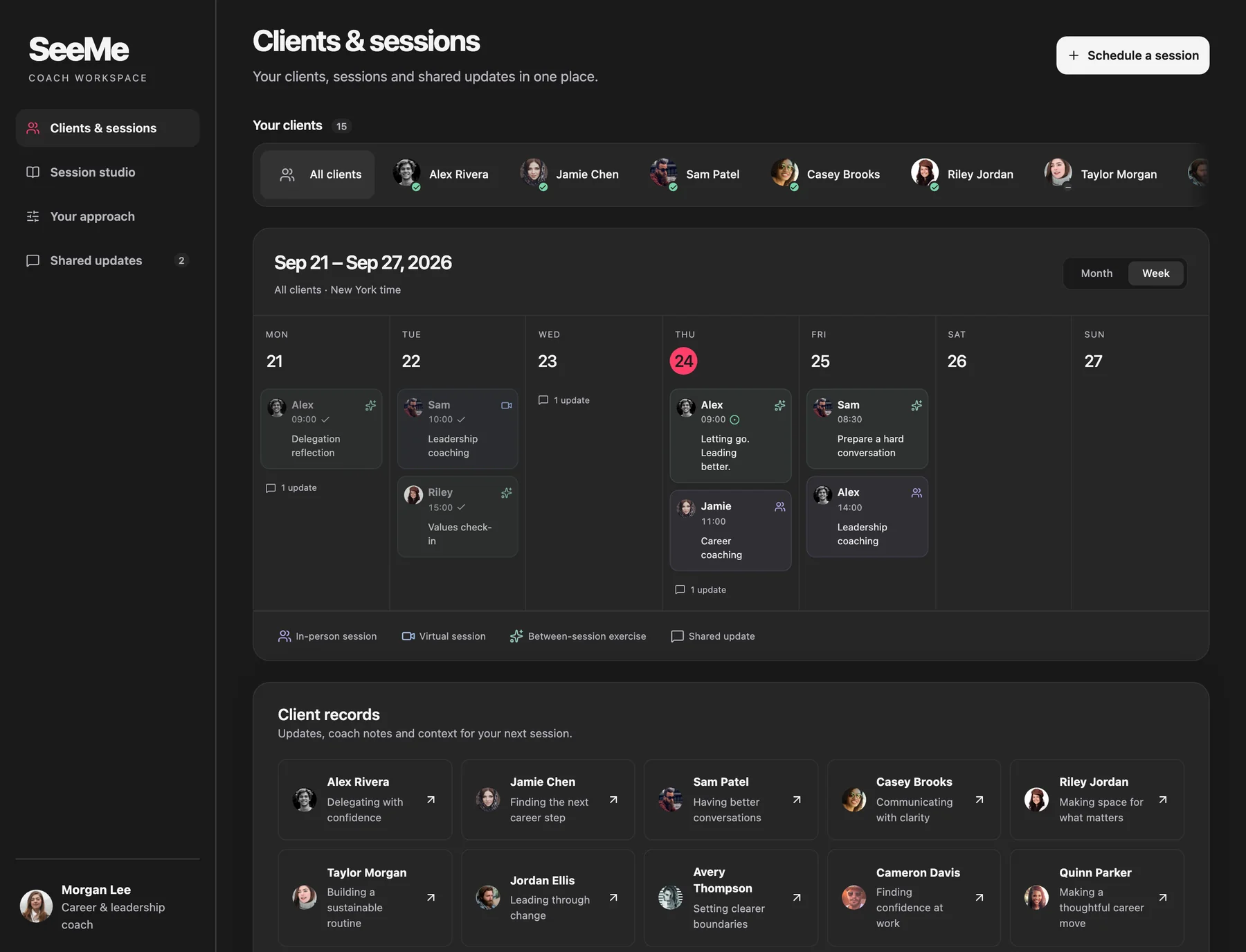The image size is (1246, 952).
Task: Open Thursday's 1 update link
Action: click(701, 590)
